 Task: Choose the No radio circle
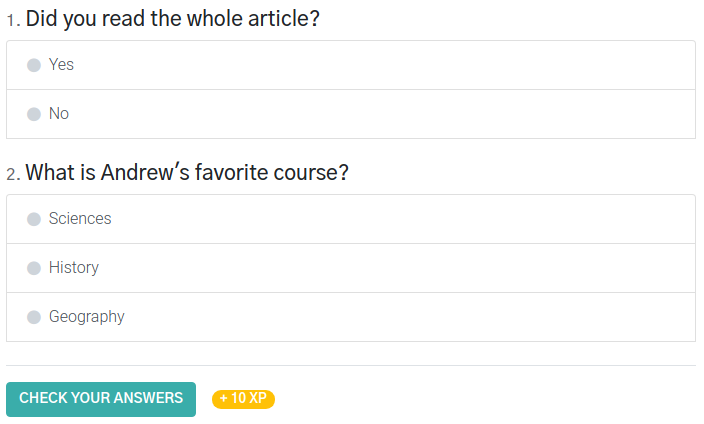pyautogui.click(x=34, y=114)
